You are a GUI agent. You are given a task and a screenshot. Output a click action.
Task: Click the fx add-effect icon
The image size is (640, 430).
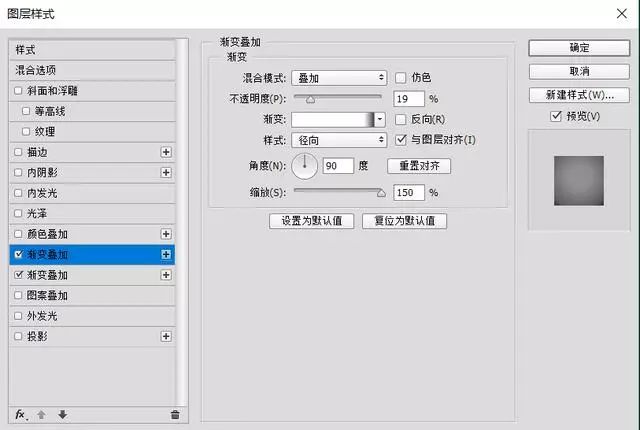20,415
